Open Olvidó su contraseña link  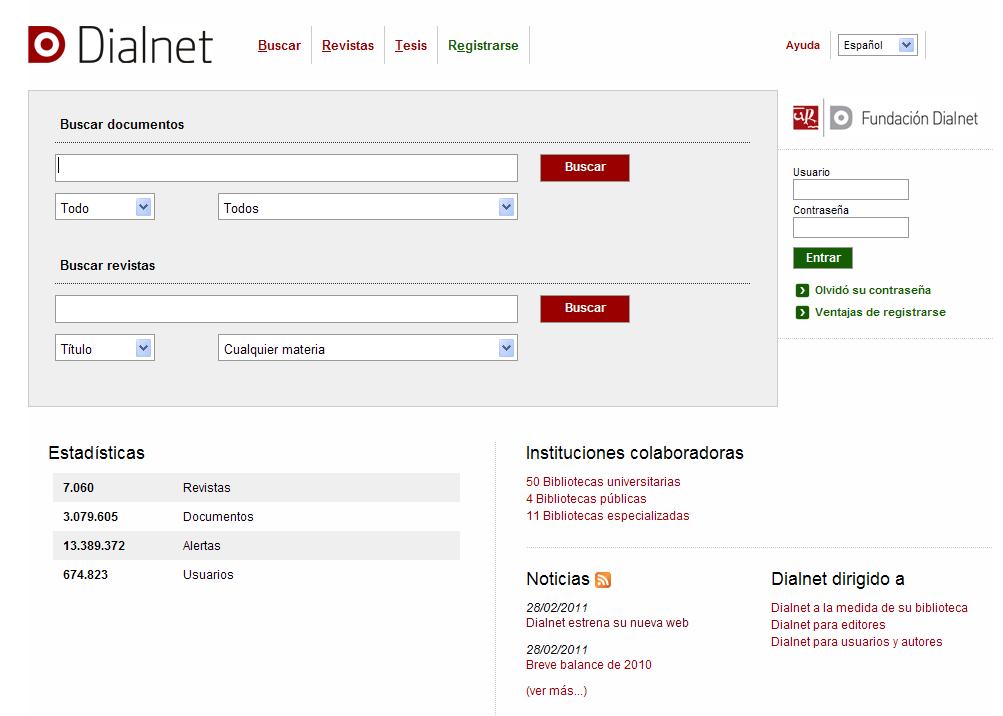pos(873,290)
